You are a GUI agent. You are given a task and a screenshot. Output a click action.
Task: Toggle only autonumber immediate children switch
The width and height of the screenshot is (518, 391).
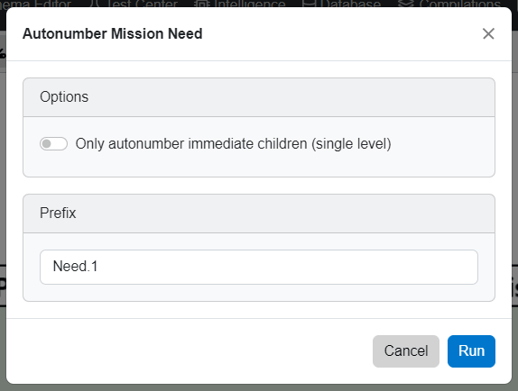[54, 144]
